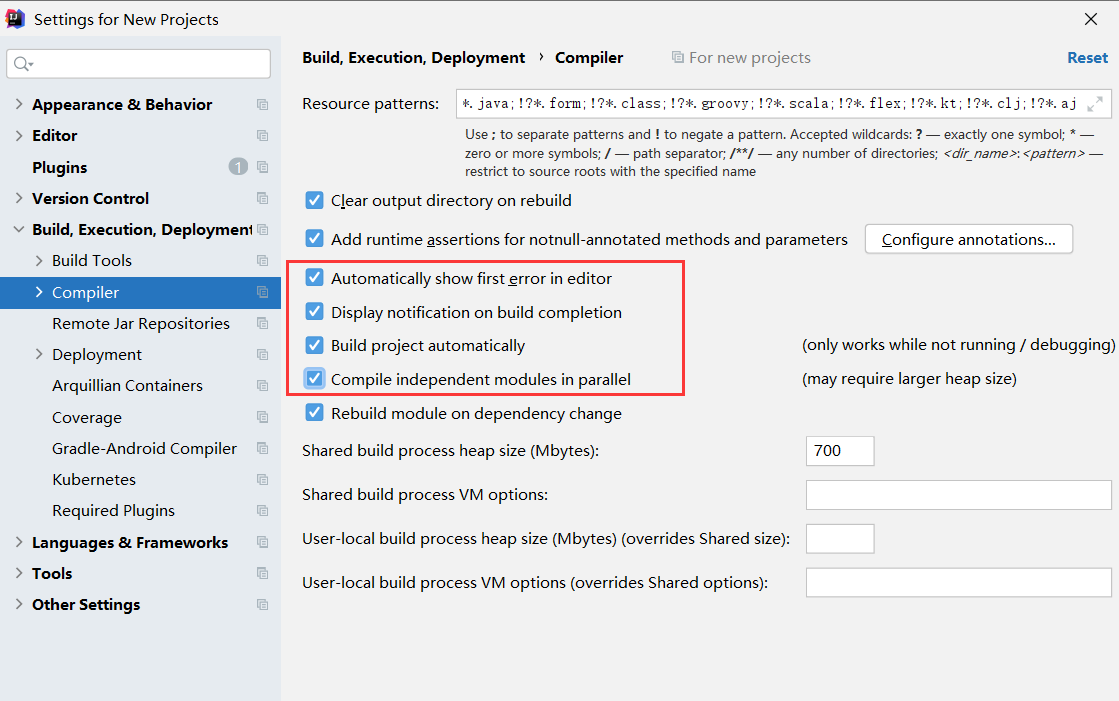This screenshot has height=701, width=1119.
Task: Disable Rebuild module on dependency change
Action: 314,413
